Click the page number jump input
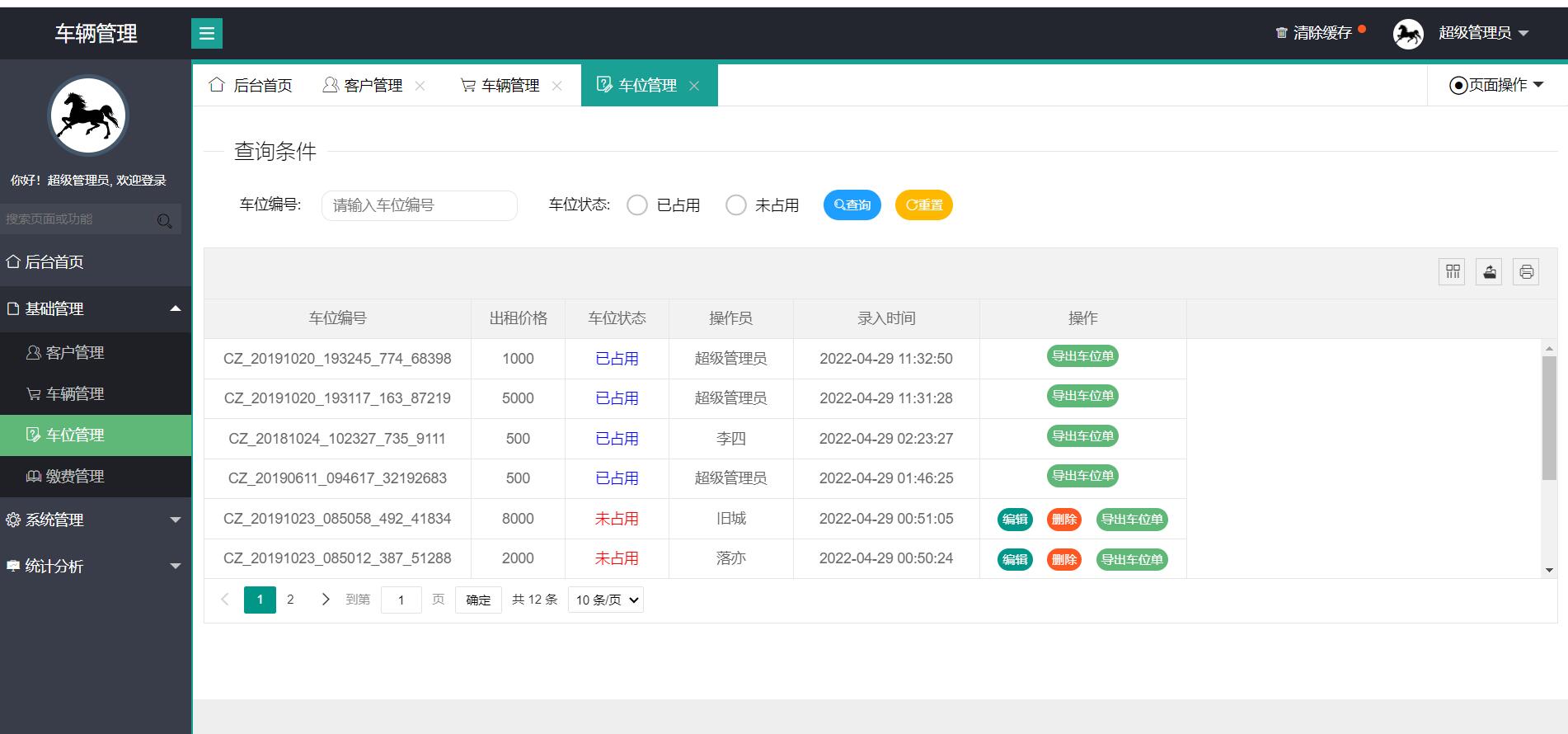 (401, 600)
